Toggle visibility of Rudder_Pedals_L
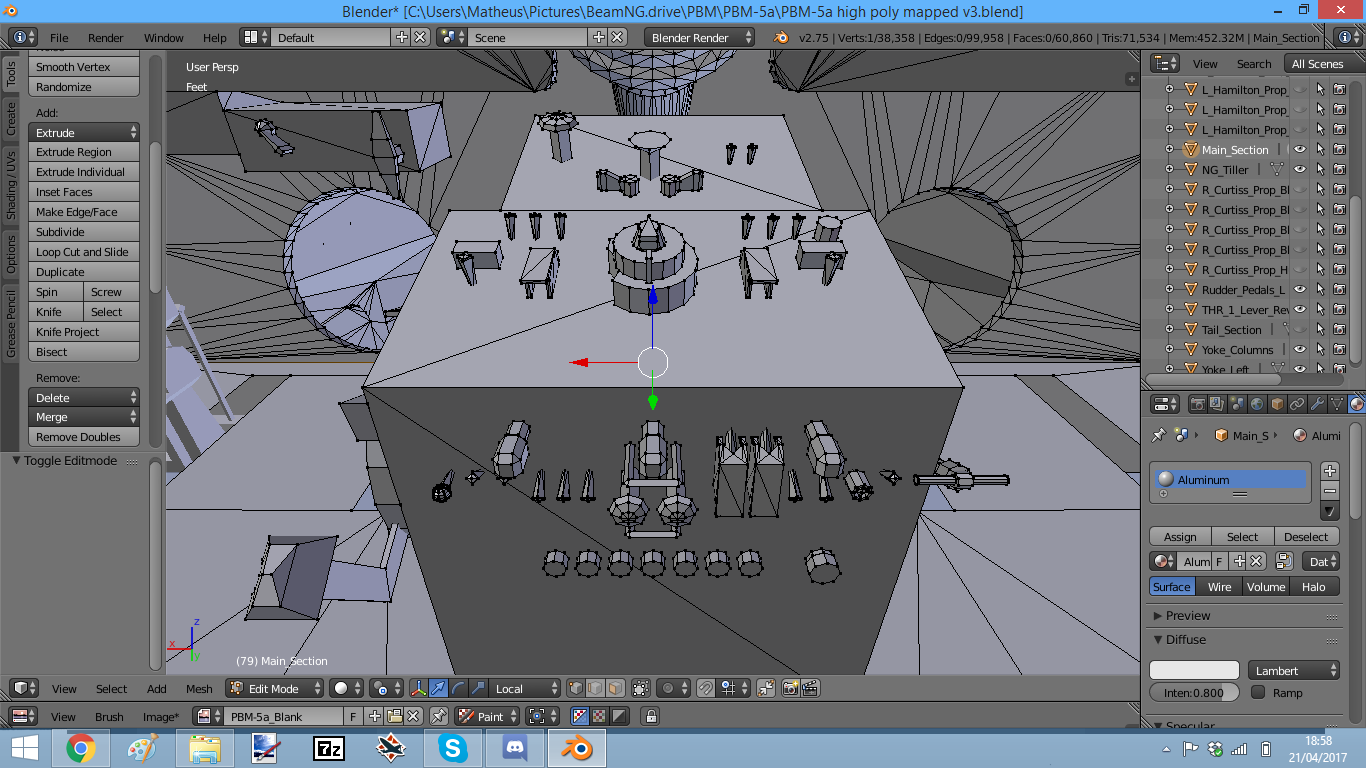Screen dimensions: 1366x768 1300,289
